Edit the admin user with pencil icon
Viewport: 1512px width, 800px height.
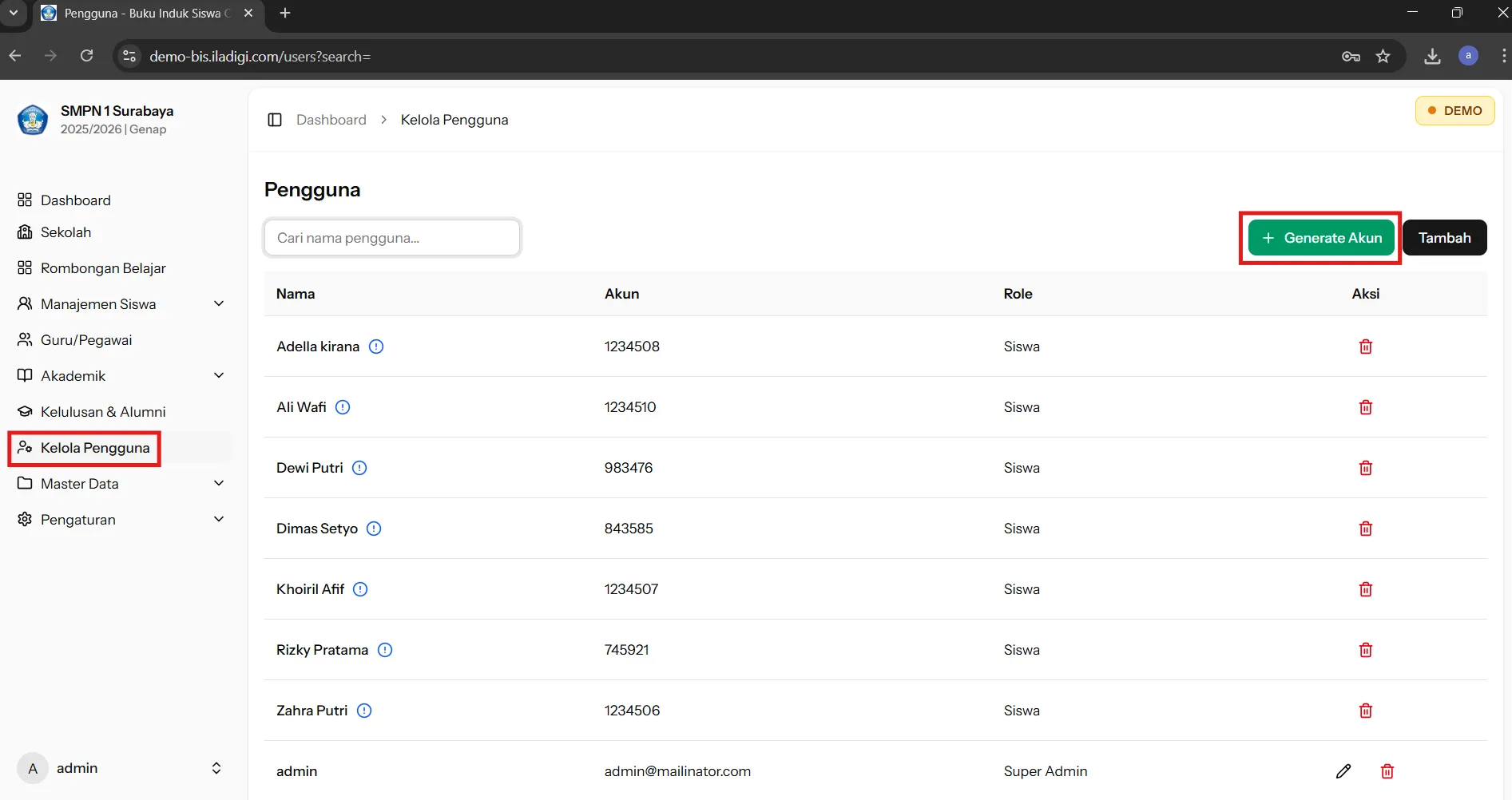tap(1343, 771)
